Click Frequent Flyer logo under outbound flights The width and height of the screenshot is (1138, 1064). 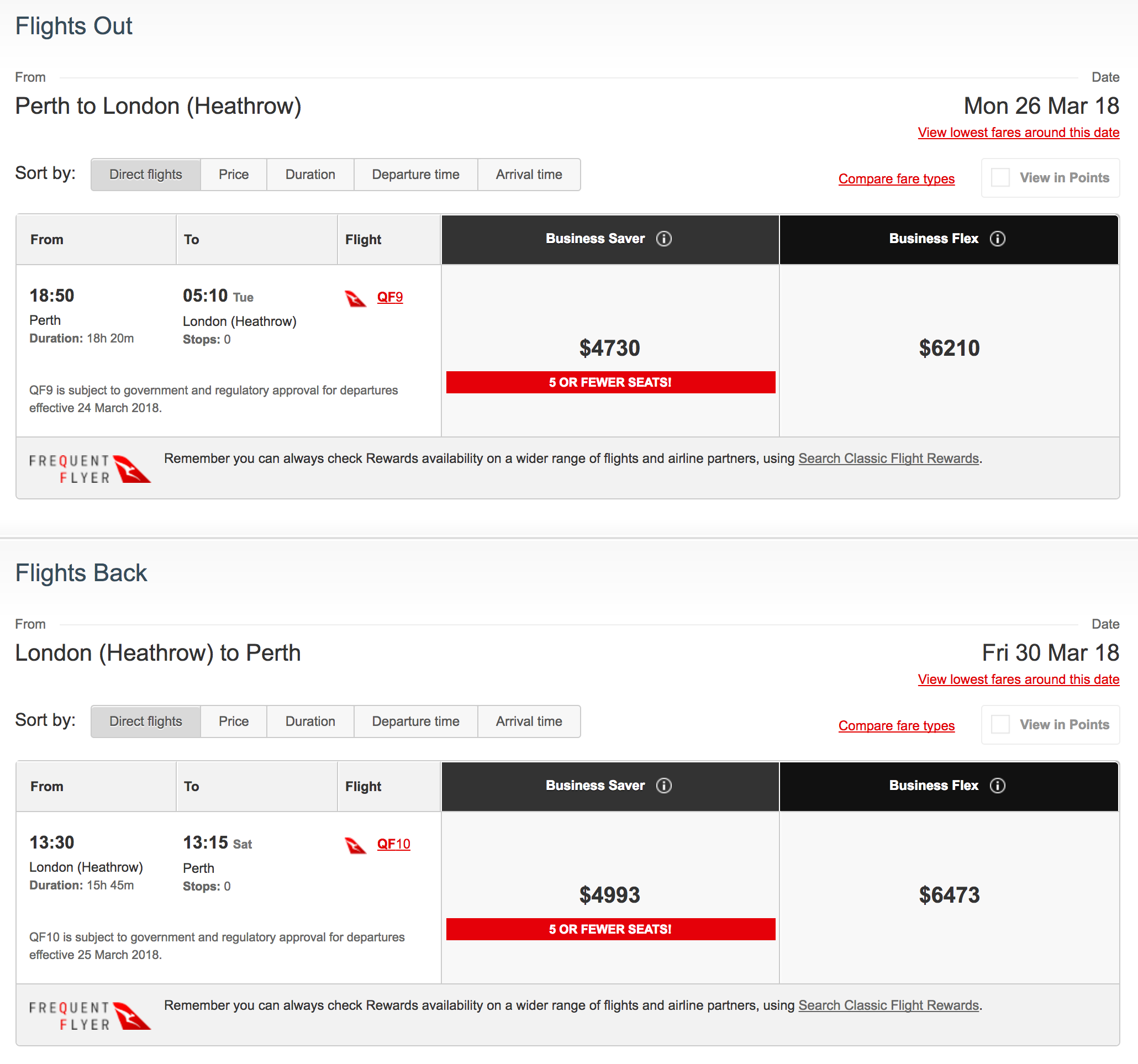coord(89,469)
